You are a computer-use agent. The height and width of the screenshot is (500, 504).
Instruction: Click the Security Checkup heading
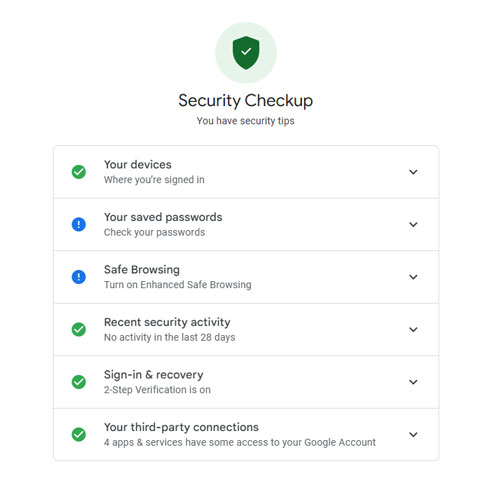(x=246, y=101)
